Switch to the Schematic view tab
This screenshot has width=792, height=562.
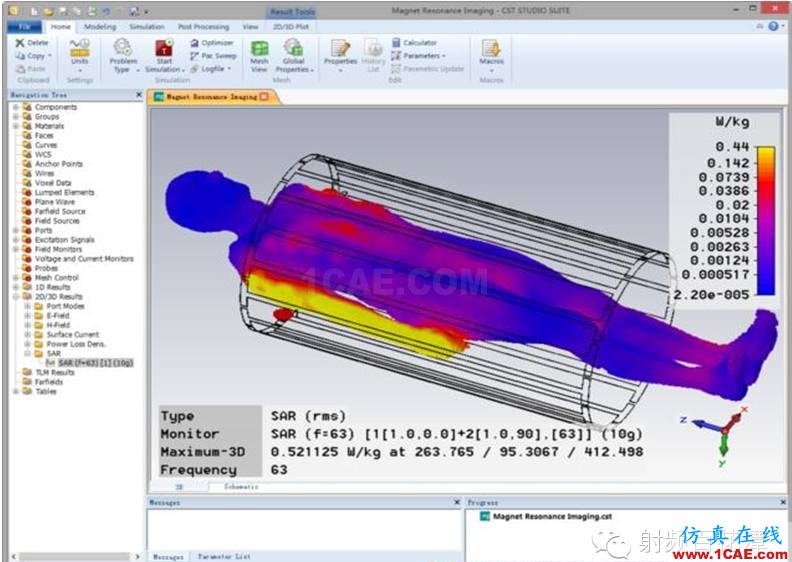241,487
